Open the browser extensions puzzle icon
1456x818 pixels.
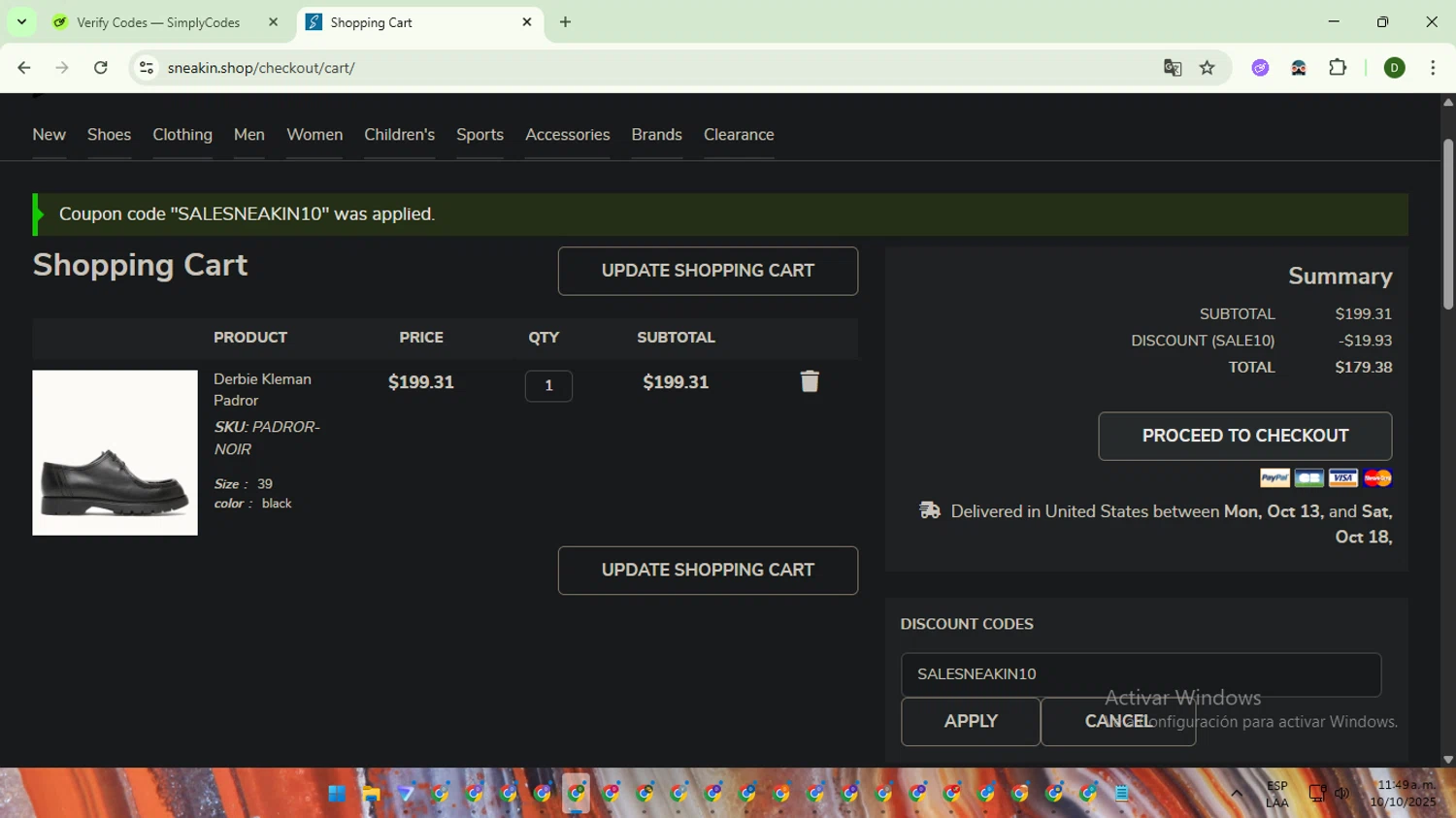click(x=1338, y=68)
